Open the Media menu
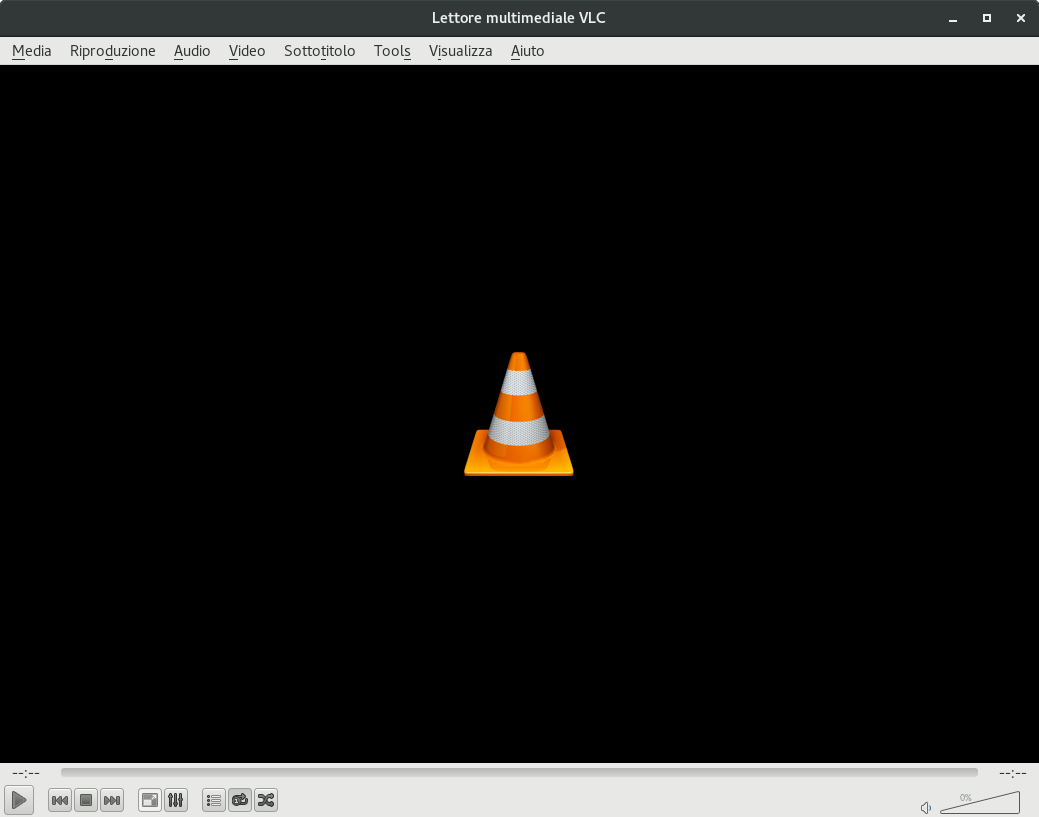 (31, 50)
